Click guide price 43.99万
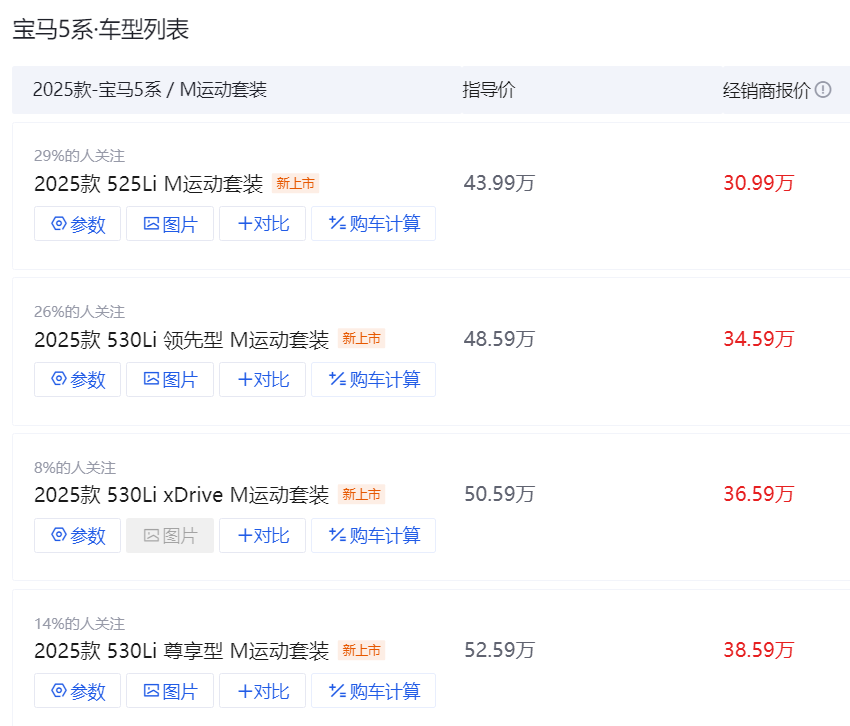The width and height of the screenshot is (850, 726). pyautogui.click(x=499, y=183)
